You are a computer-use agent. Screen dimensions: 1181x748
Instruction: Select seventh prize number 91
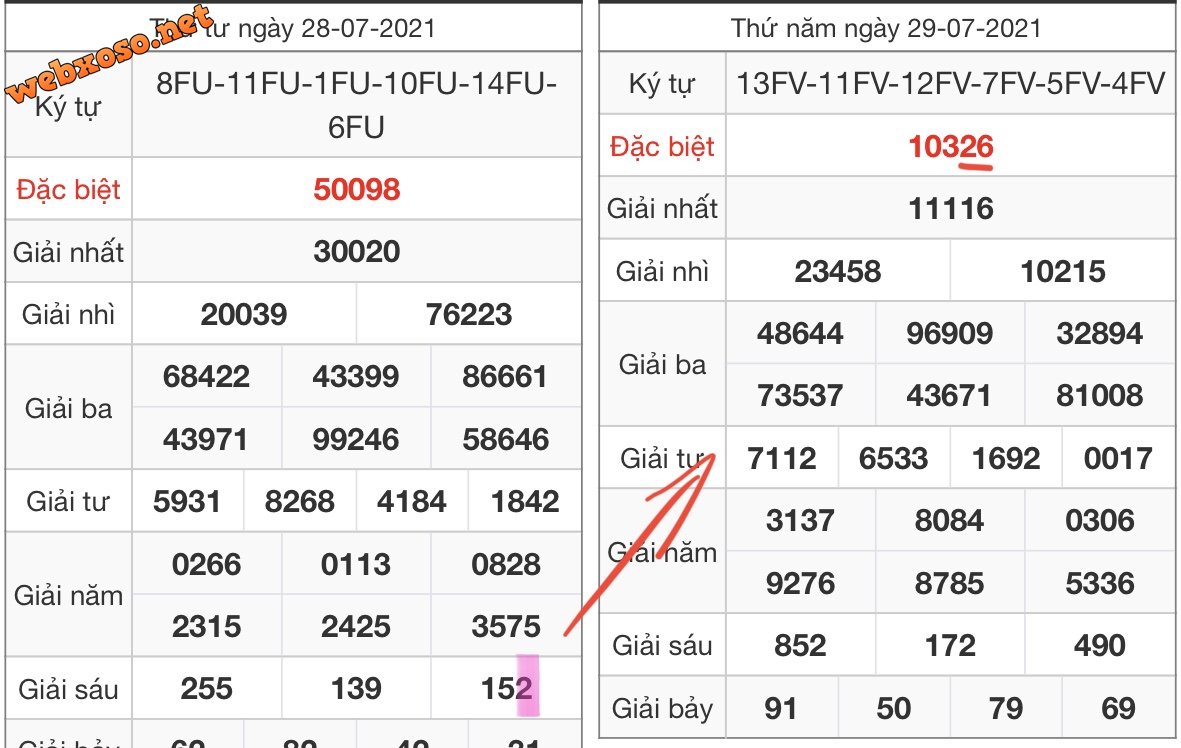[780, 709]
